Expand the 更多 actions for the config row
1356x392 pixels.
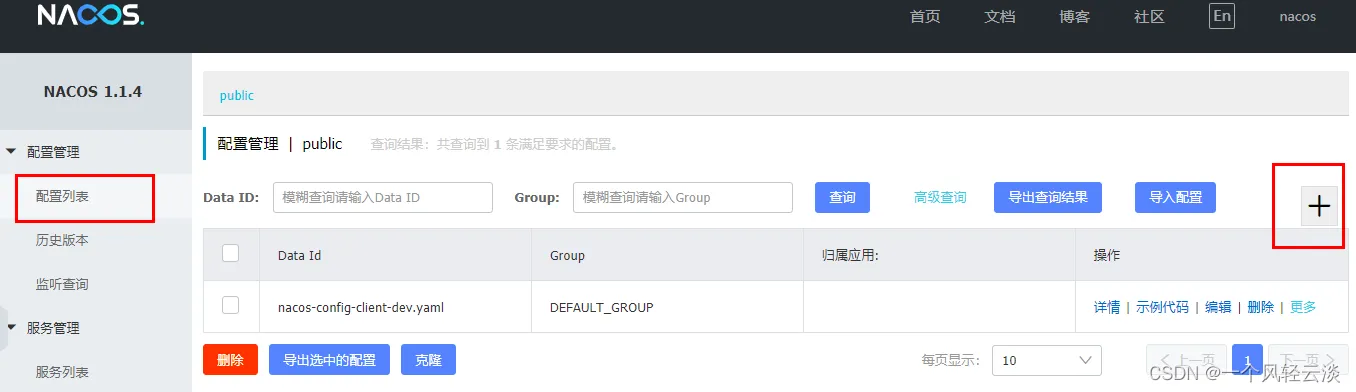(1303, 307)
